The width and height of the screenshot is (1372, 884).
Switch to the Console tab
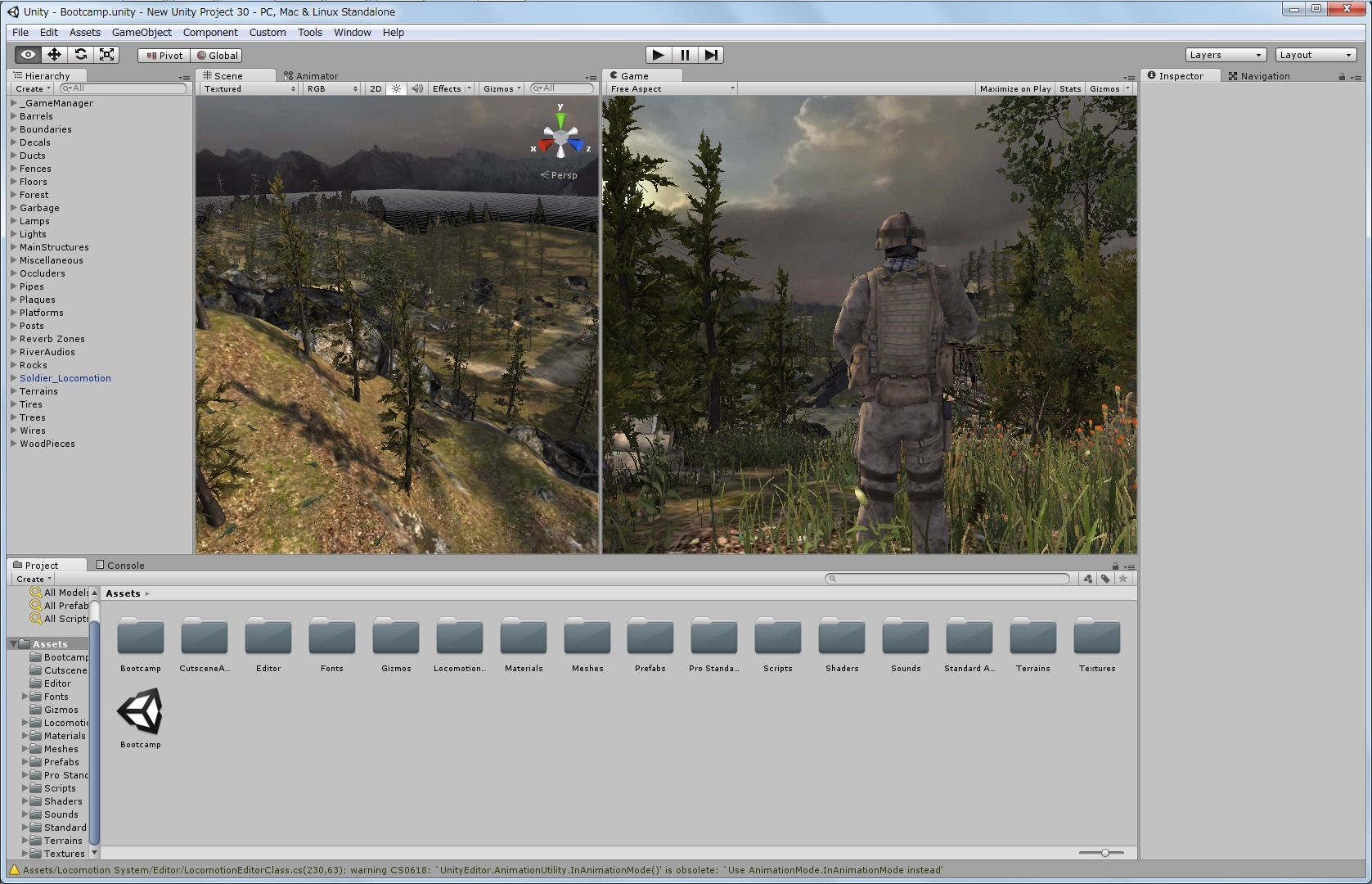119,565
